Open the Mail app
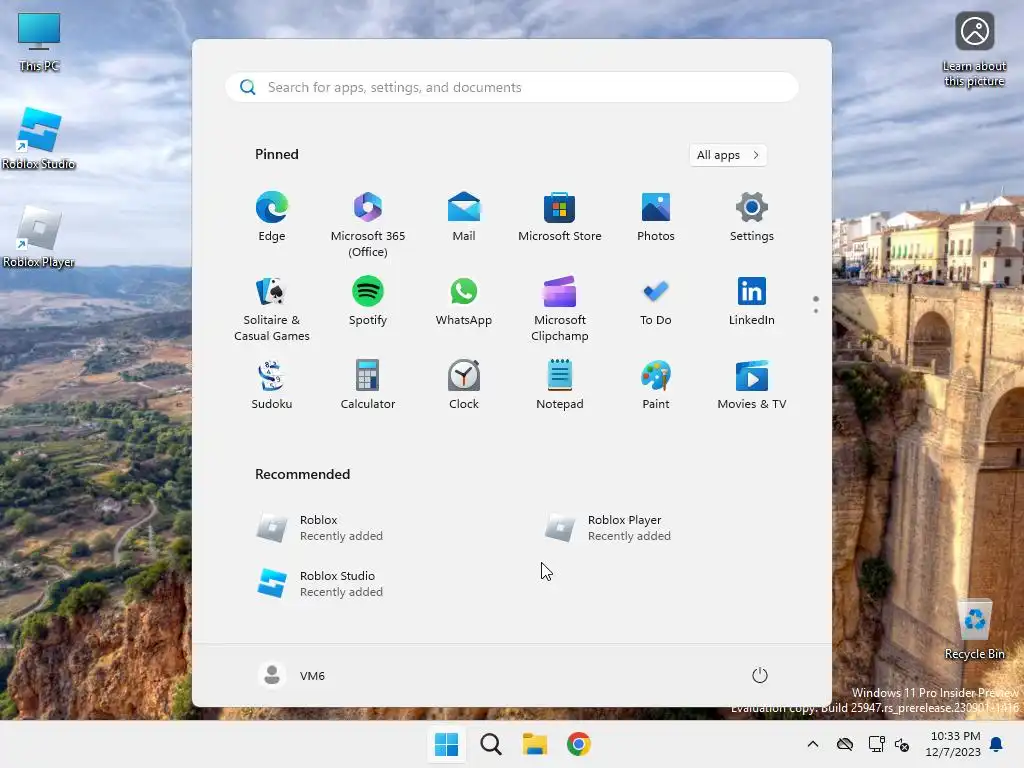The height and width of the screenshot is (768, 1024). click(464, 217)
